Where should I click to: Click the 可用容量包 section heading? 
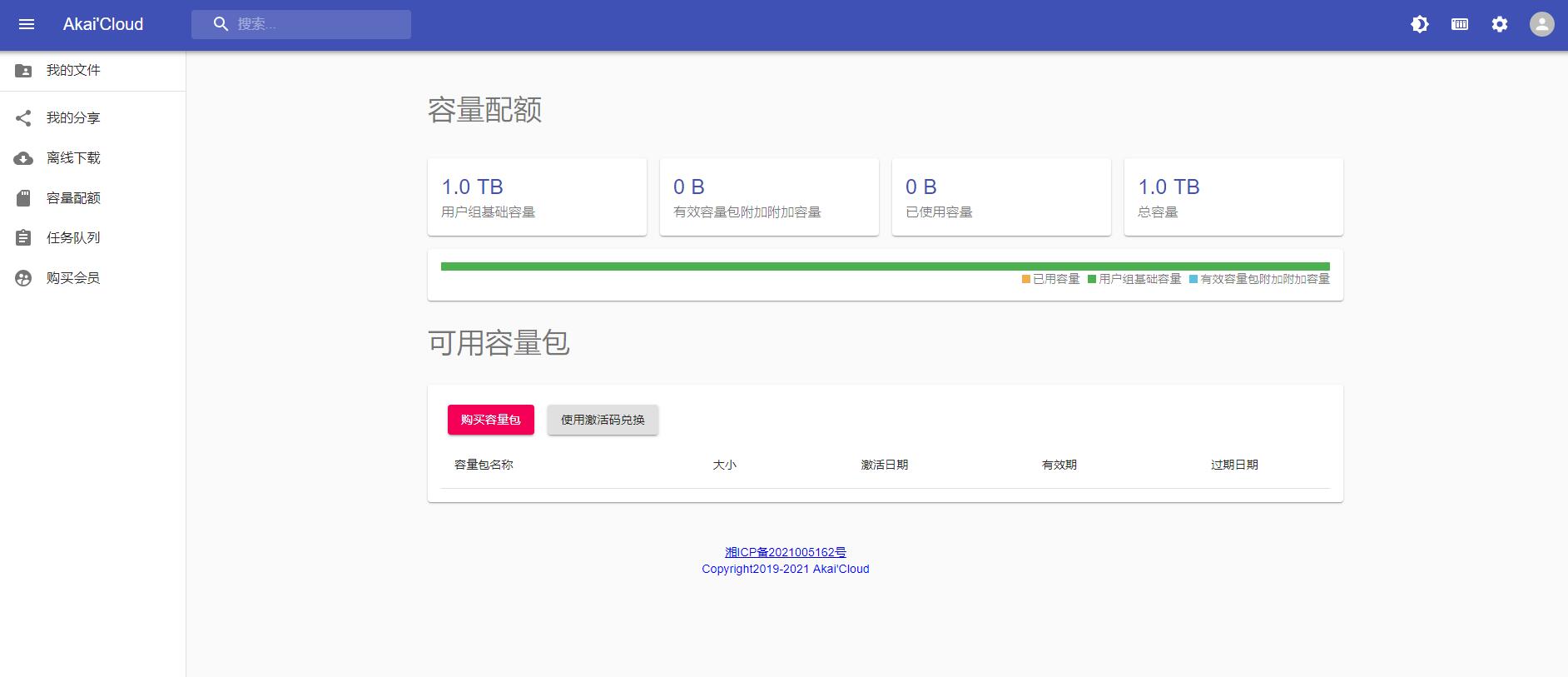499,343
